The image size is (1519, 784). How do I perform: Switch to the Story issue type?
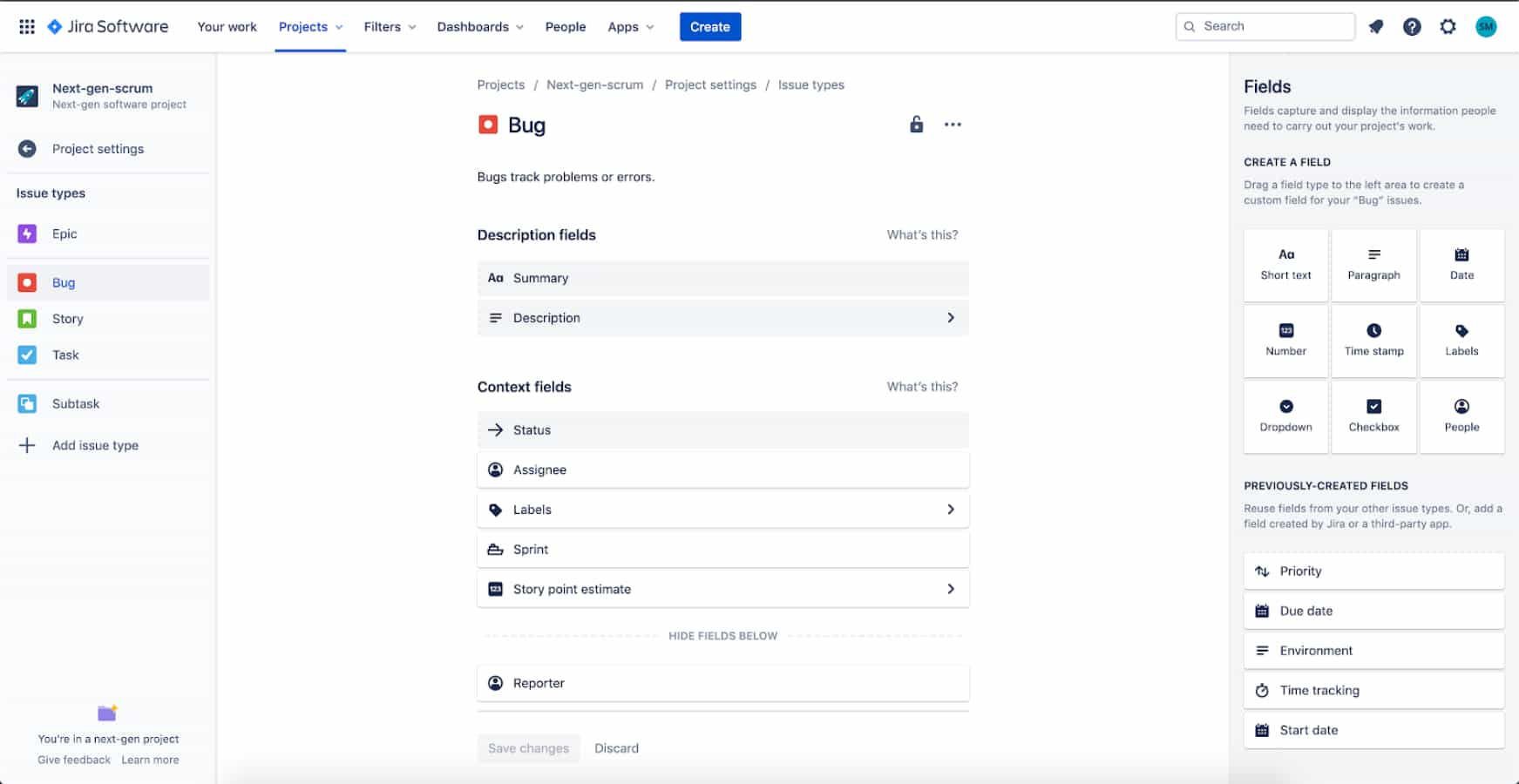67,318
